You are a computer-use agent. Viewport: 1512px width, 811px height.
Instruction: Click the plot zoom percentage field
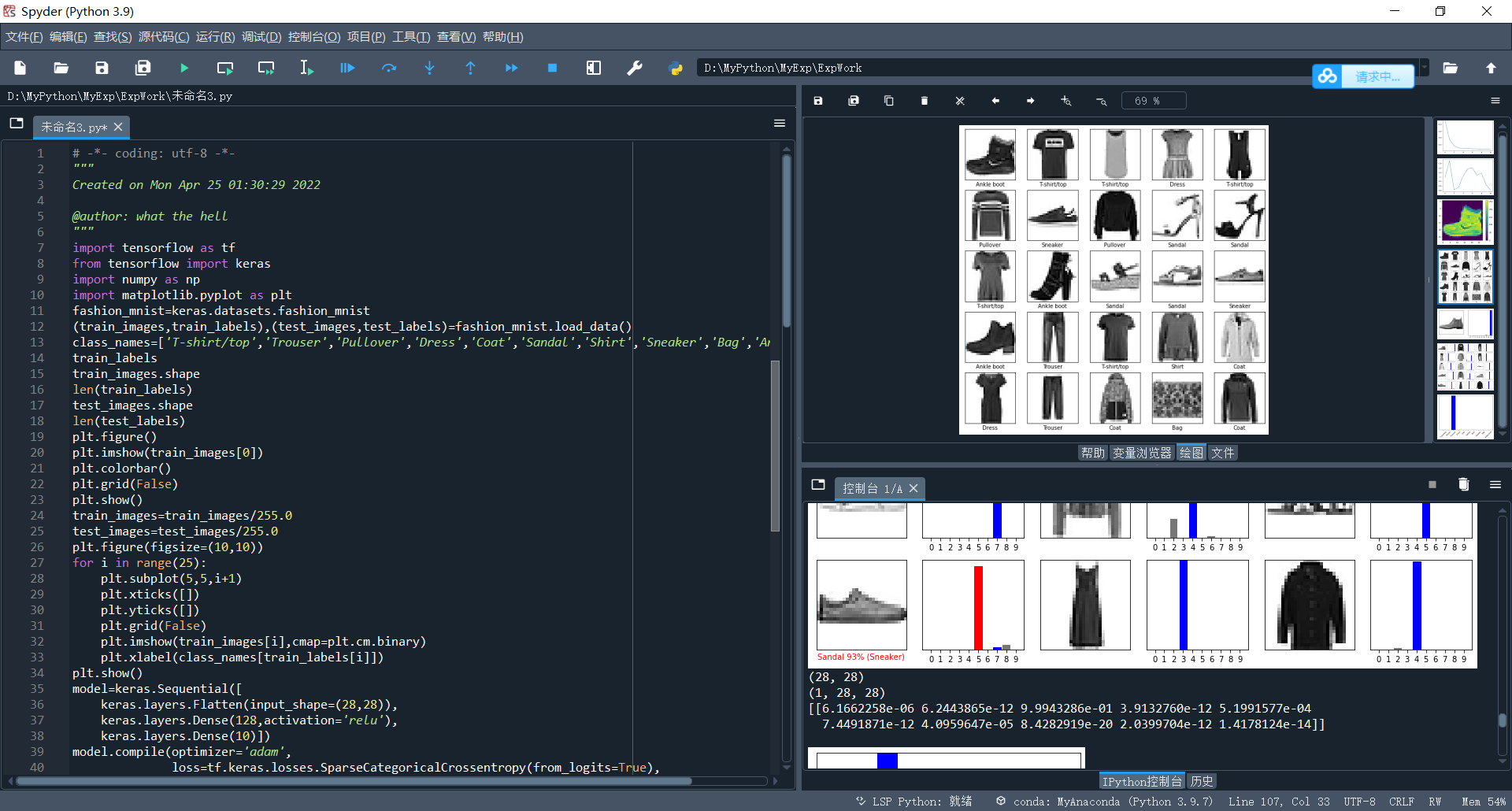[x=1153, y=101]
